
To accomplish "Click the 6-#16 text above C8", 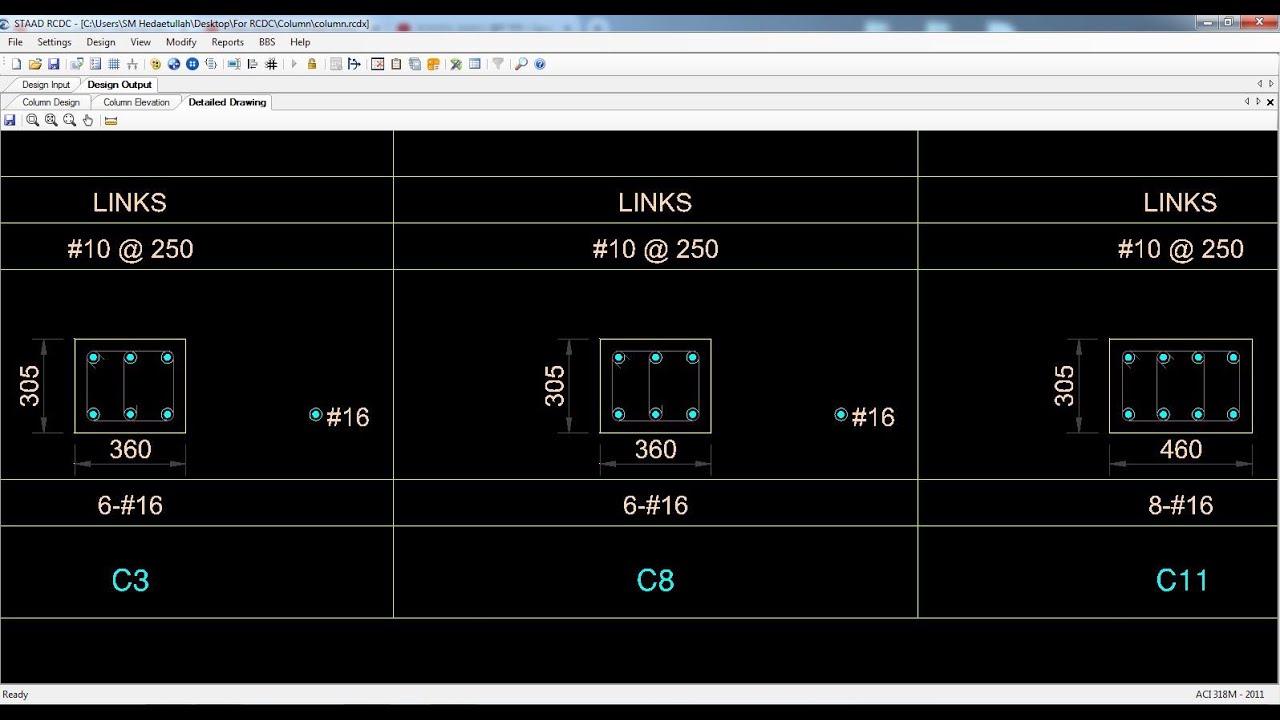I will coord(655,506).
